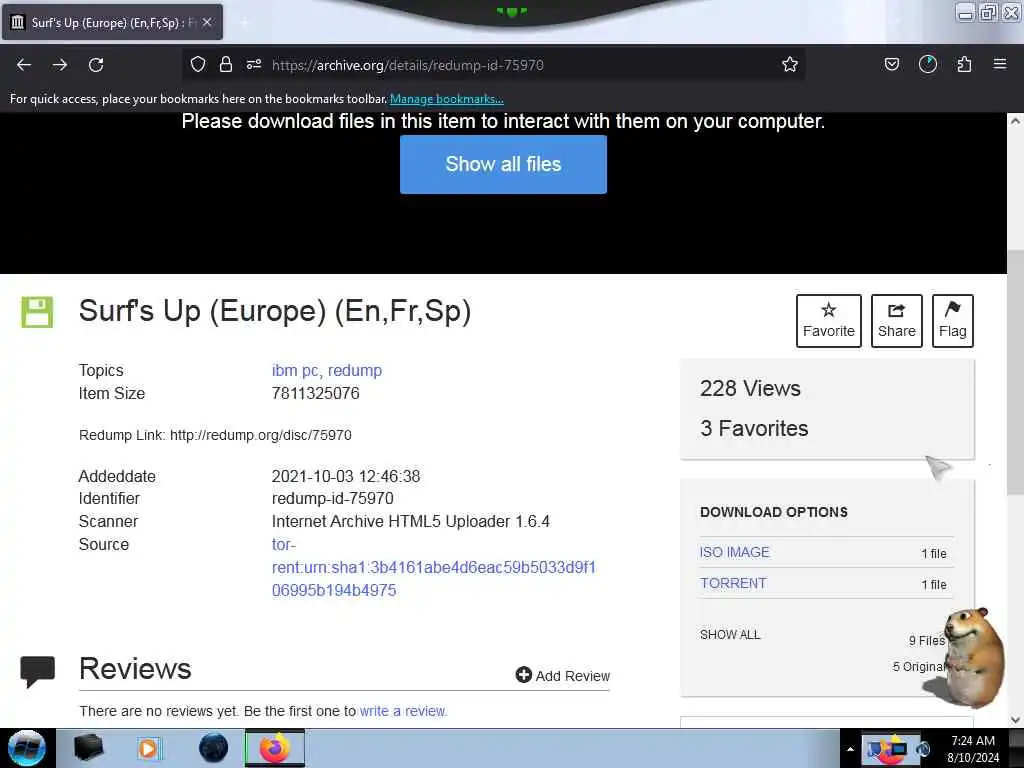Open the site permissions icon in the address bar
The height and width of the screenshot is (768, 1024).
pos(254,64)
